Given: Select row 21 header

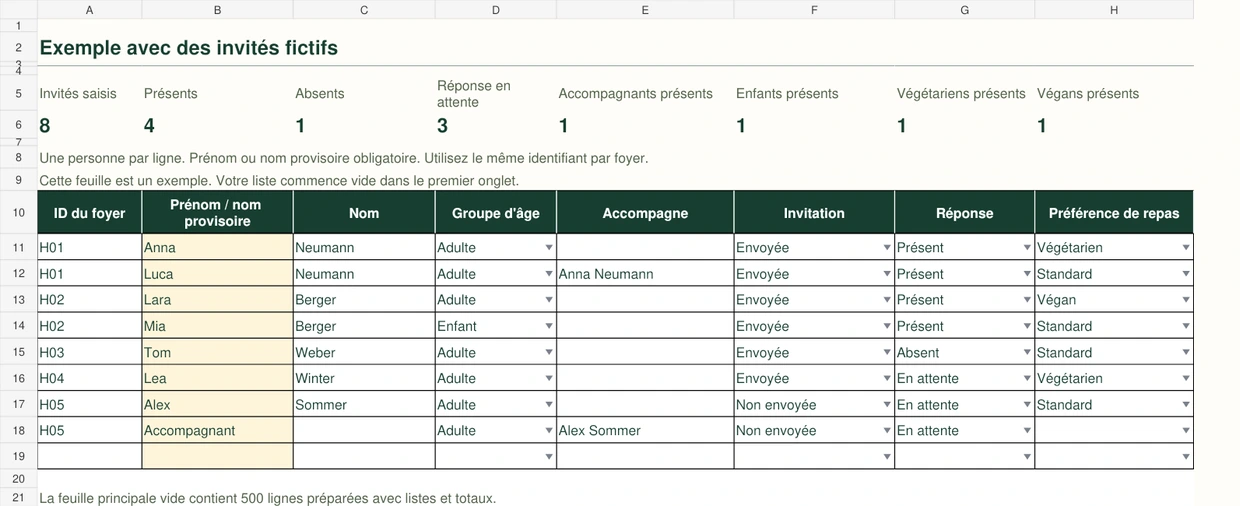Looking at the screenshot, I should pos(18,498).
